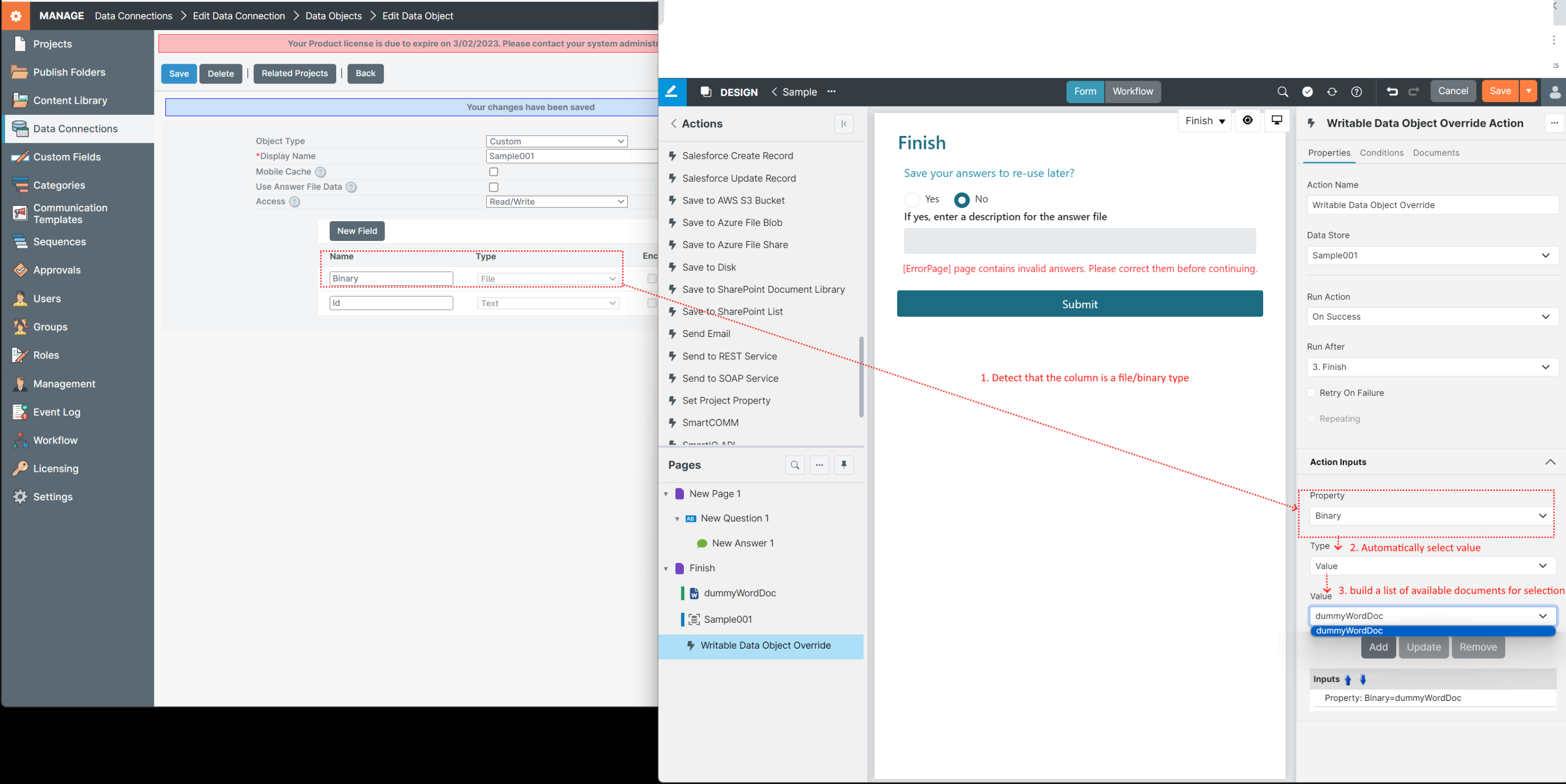This screenshot has height=784, width=1566.
Task: Click the search magnifier icon in Design toolbar
Action: point(1282,92)
